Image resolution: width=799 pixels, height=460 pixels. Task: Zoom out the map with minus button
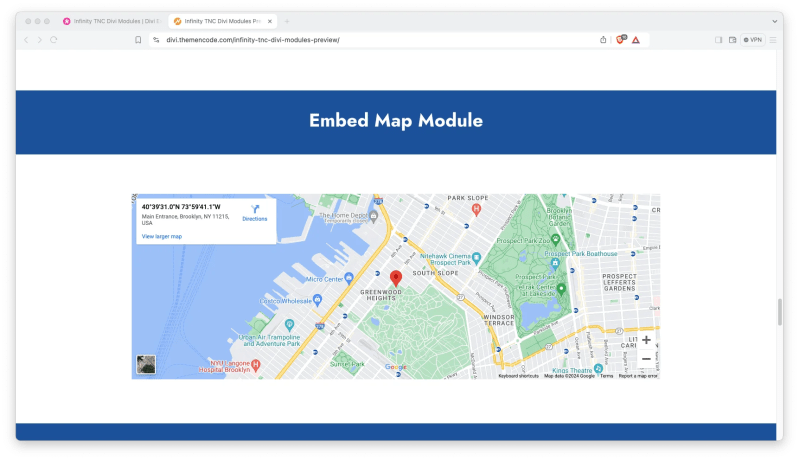tap(646, 359)
